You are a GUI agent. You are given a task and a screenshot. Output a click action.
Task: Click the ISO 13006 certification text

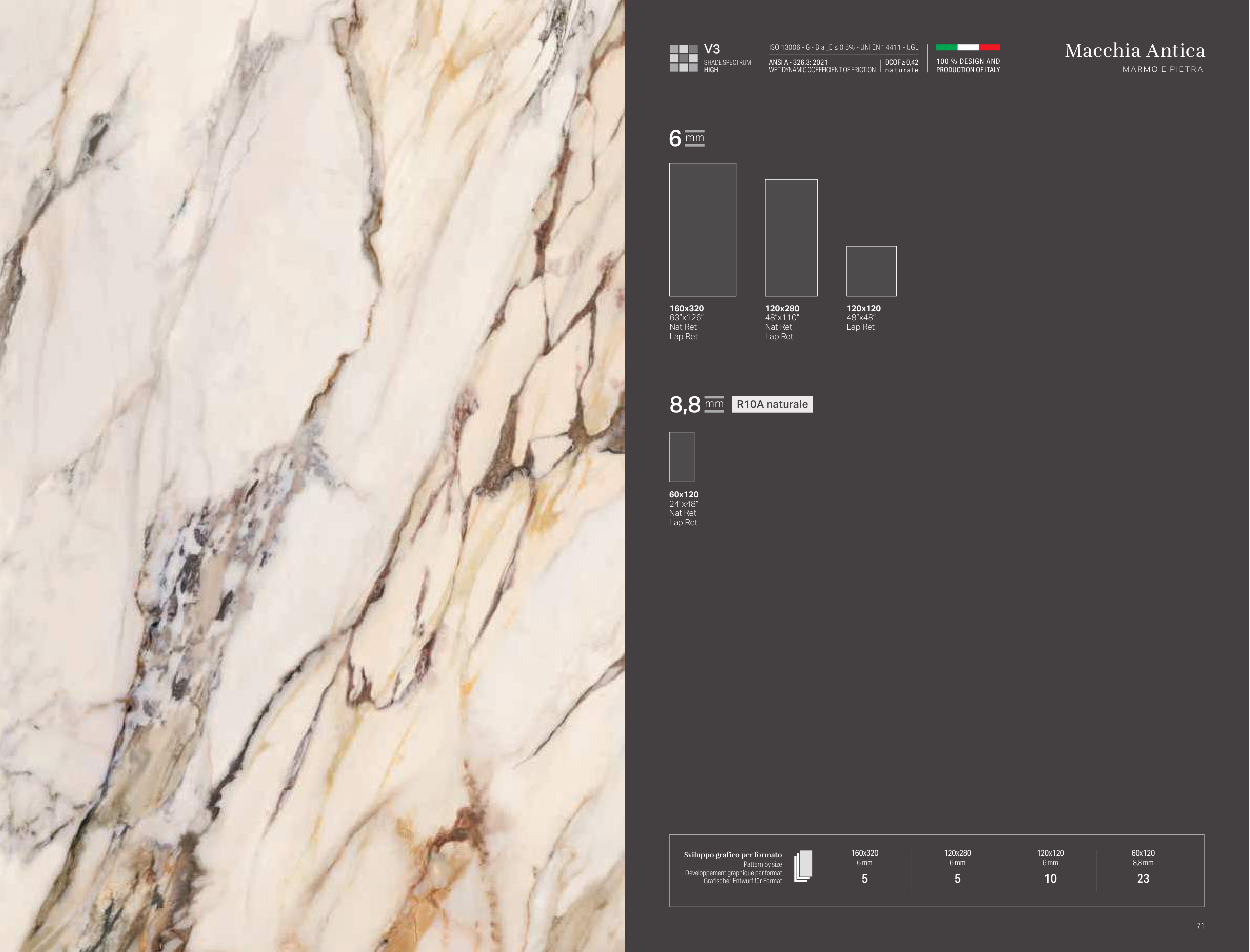click(843, 47)
